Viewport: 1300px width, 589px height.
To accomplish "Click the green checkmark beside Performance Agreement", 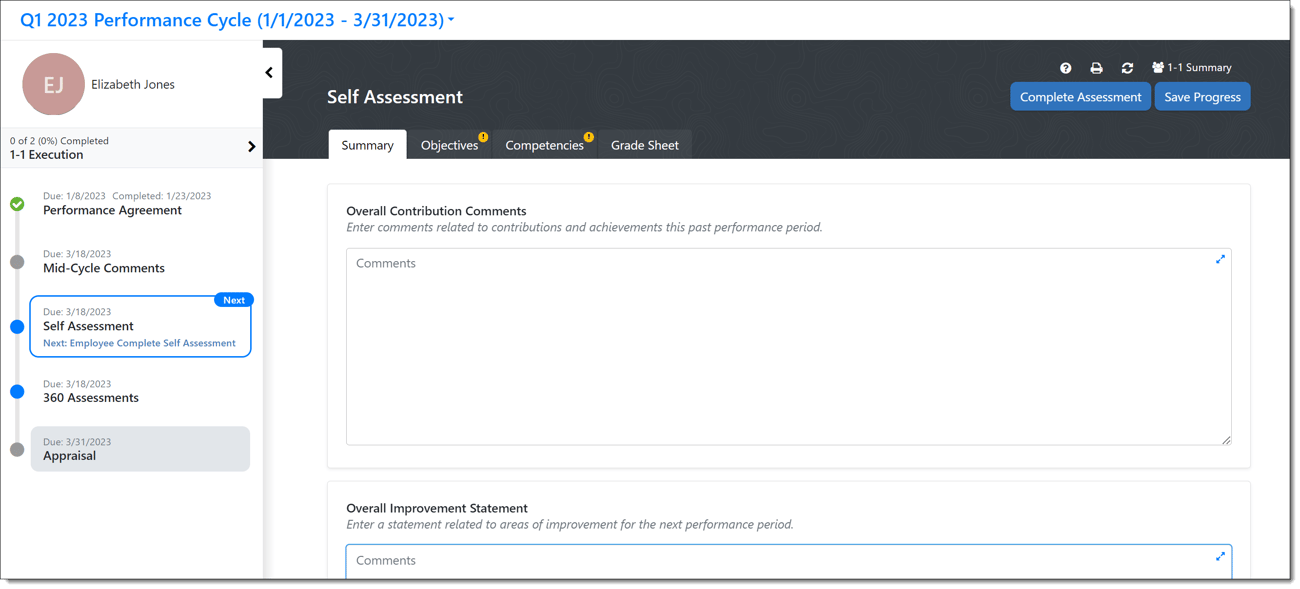I will coord(16,203).
